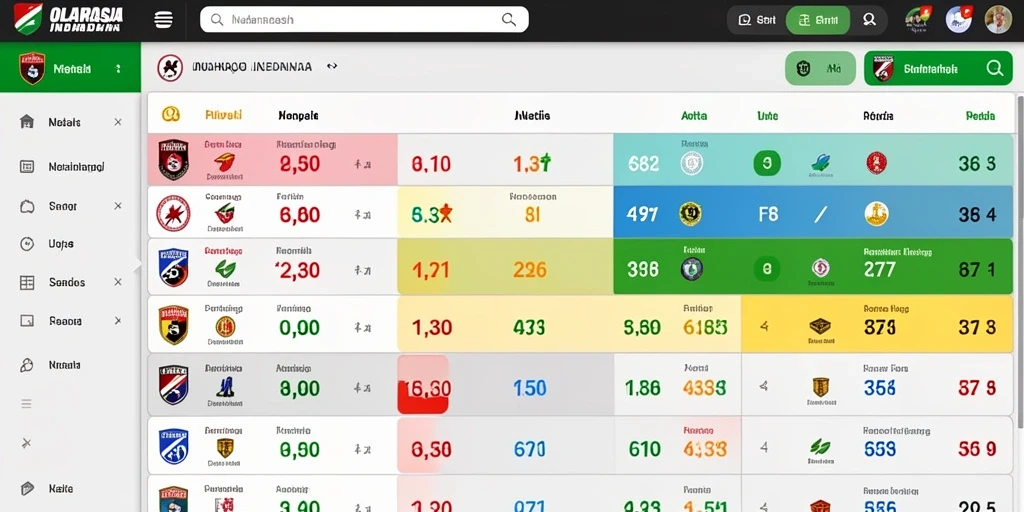Click the magnifier icon inside the search field
The width and height of the screenshot is (1024, 512).
pyautogui.click(x=509, y=20)
